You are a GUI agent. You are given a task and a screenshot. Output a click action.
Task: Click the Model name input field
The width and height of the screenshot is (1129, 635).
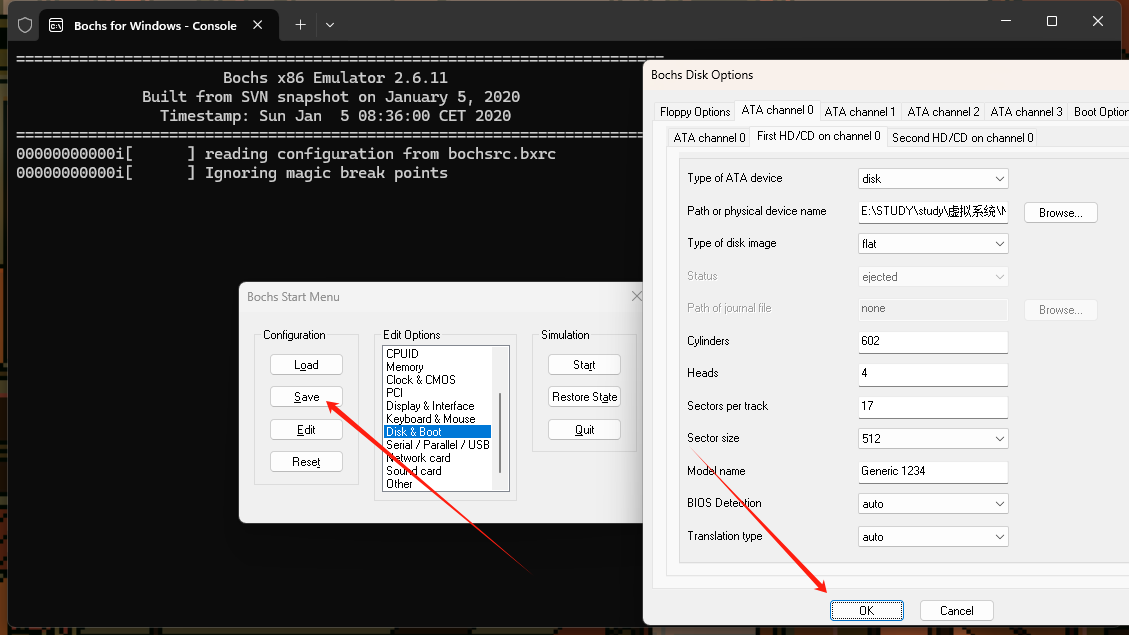tap(932, 472)
